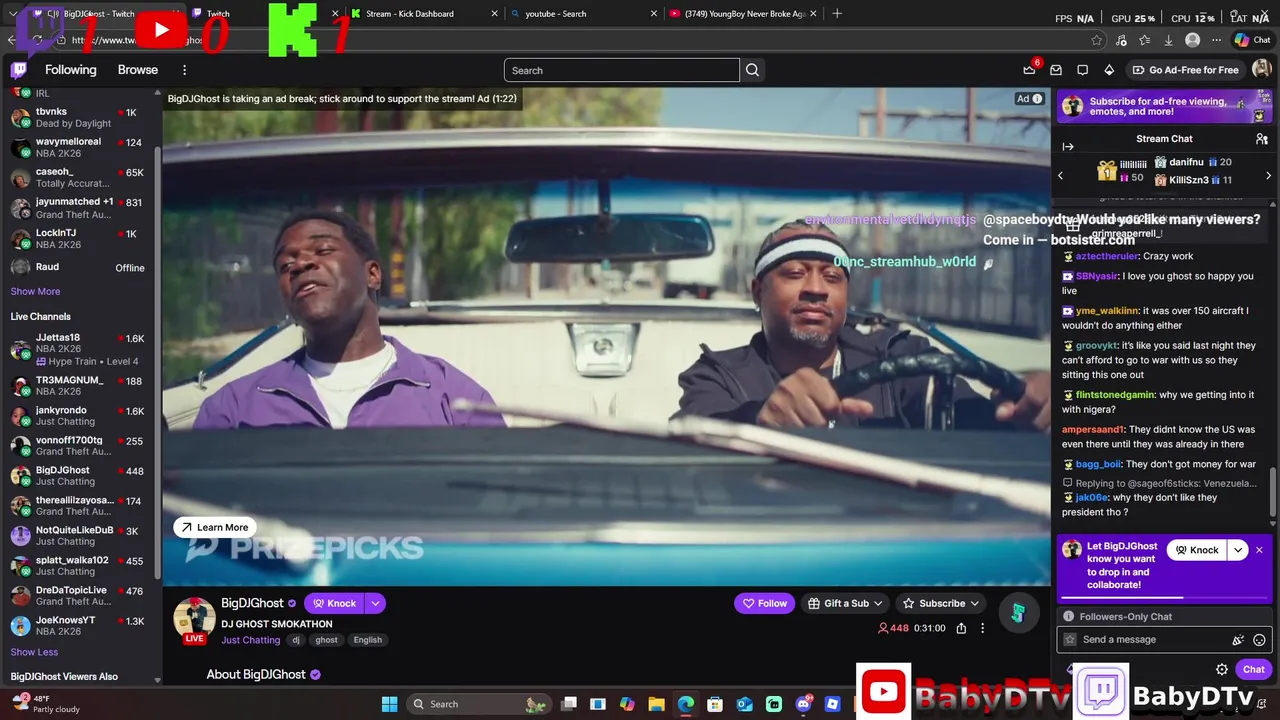The width and height of the screenshot is (1280, 720).
Task: Open DreDaTopicLive channel in sidebar
Action: (78, 596)
